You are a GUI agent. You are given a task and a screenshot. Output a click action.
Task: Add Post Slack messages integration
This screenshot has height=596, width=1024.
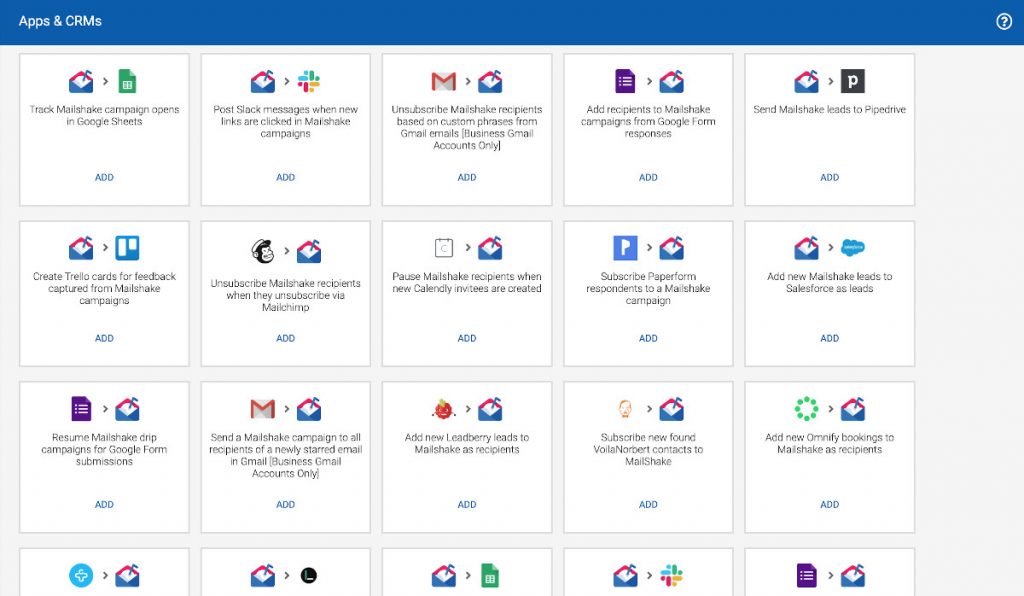coord(285,178)
